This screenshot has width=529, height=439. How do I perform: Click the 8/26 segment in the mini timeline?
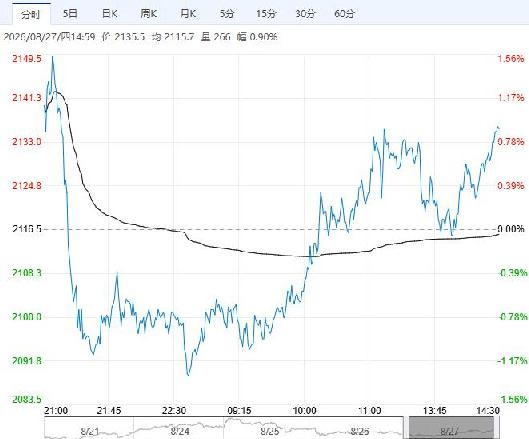point(358,428)
